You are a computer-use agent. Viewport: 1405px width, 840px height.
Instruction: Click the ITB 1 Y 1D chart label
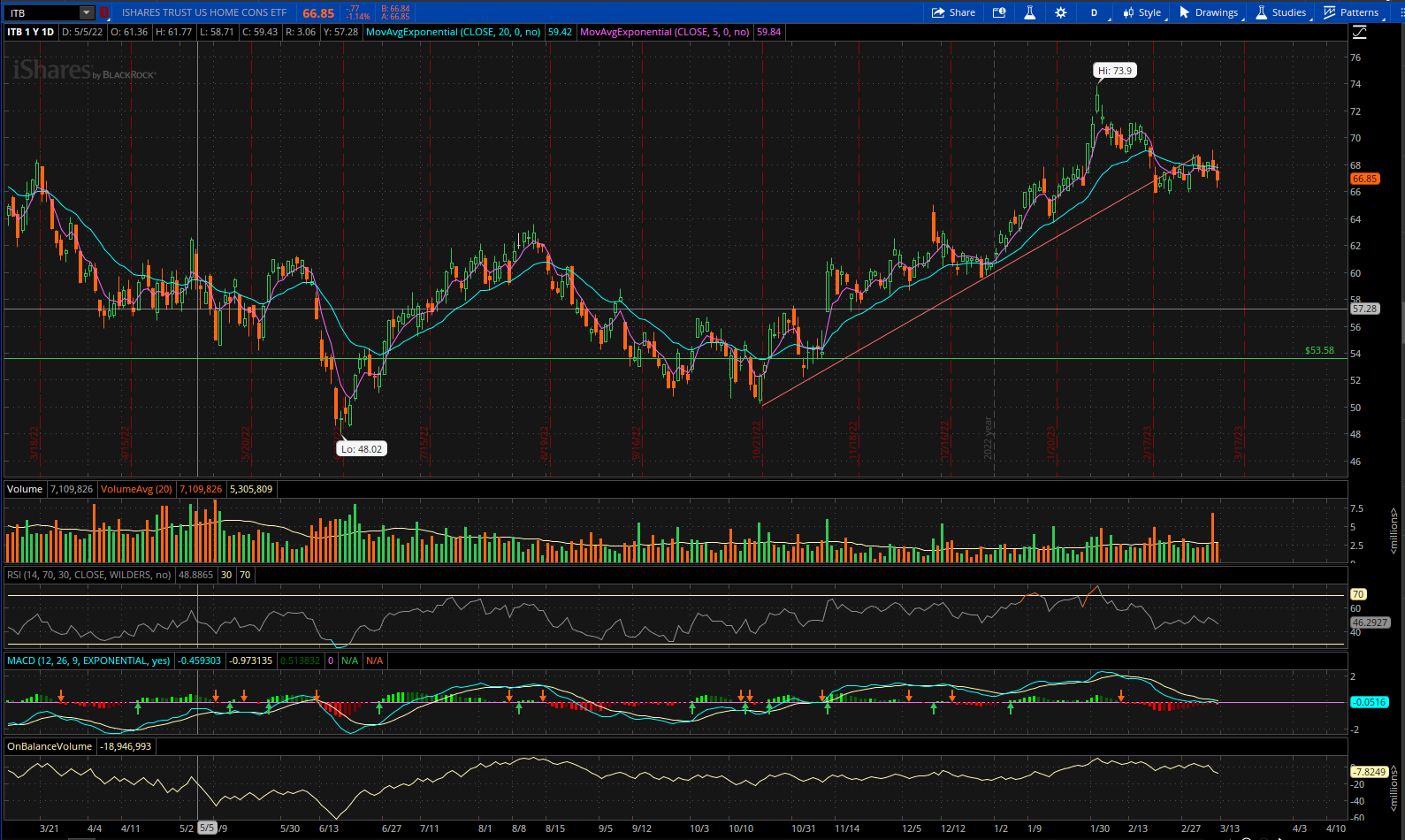tap(31, 32)
